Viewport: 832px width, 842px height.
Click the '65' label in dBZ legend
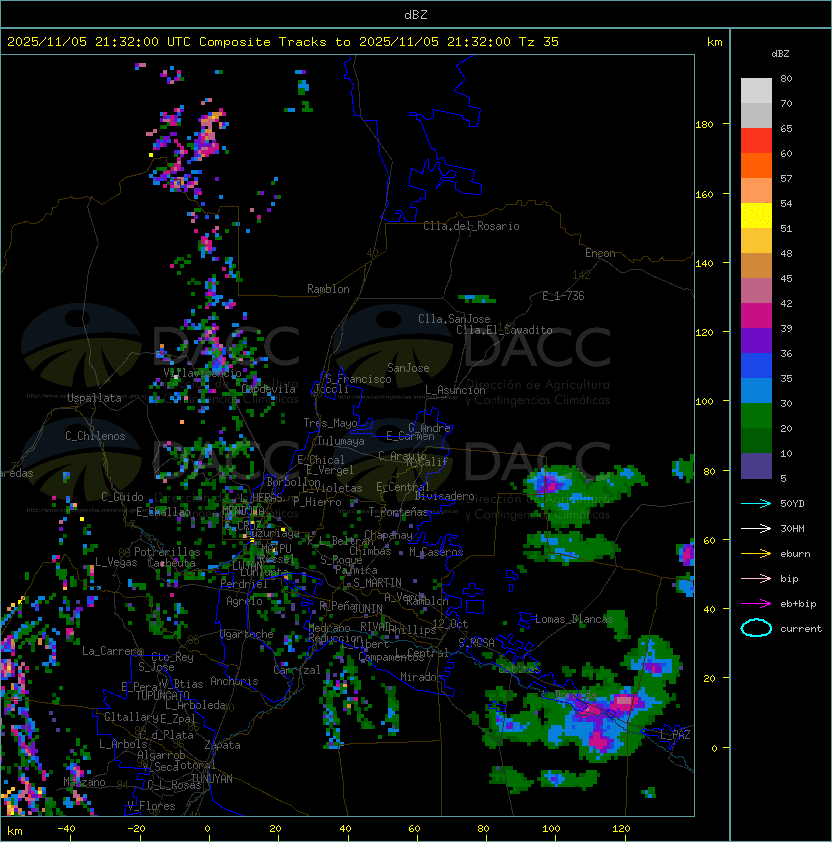(786, 128)
